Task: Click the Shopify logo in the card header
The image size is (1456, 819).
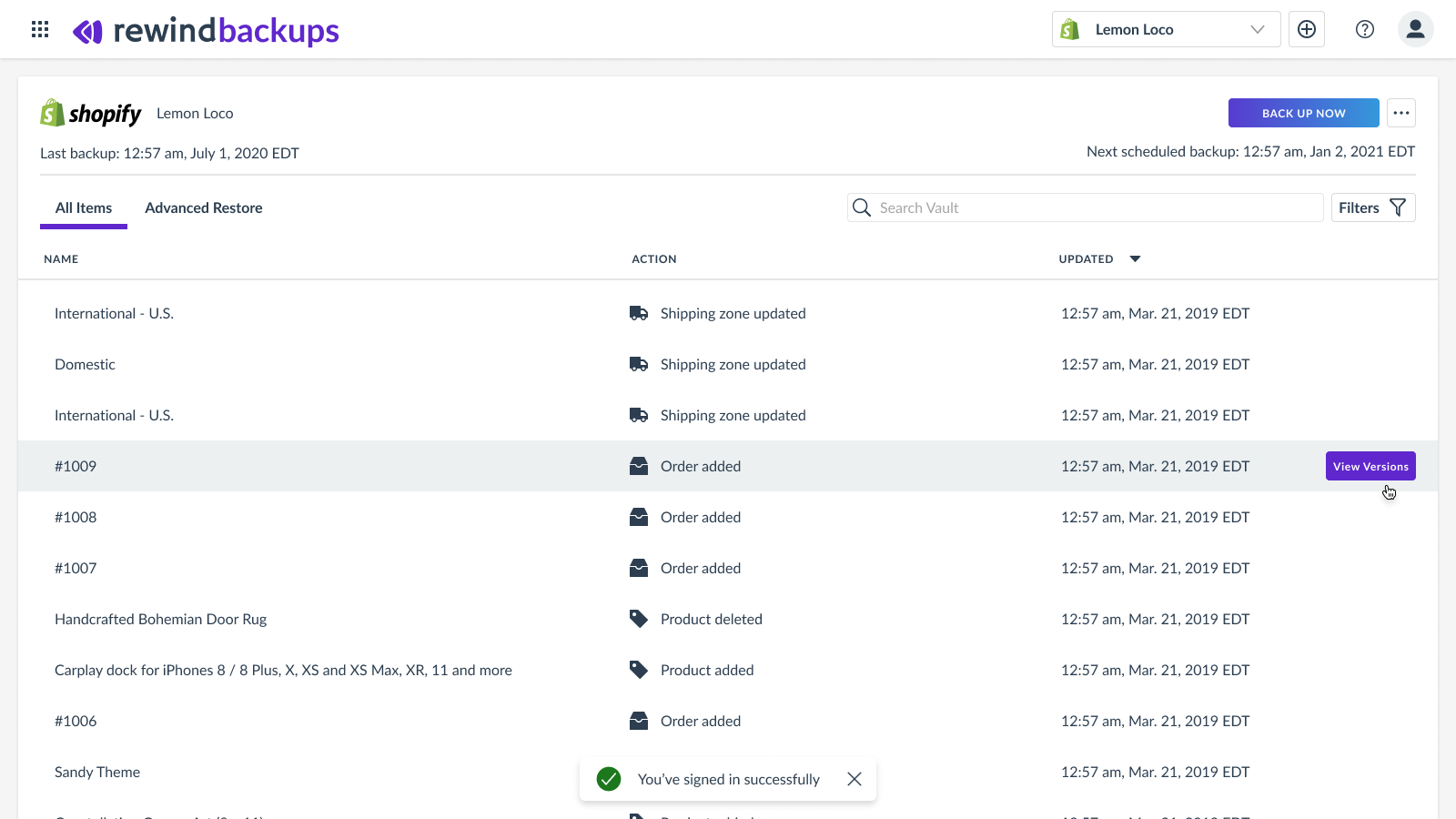Action: tap(91, 113)
